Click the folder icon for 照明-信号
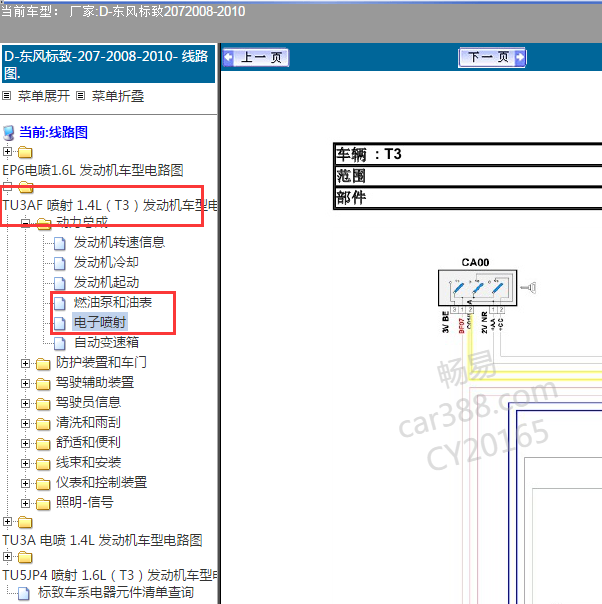Image resolution: width=602 pixels, height=604 pixels. pos(43,504)
